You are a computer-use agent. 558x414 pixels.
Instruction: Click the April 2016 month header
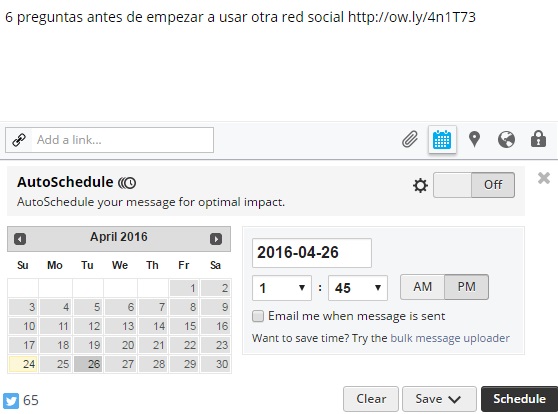pos(119,237)
